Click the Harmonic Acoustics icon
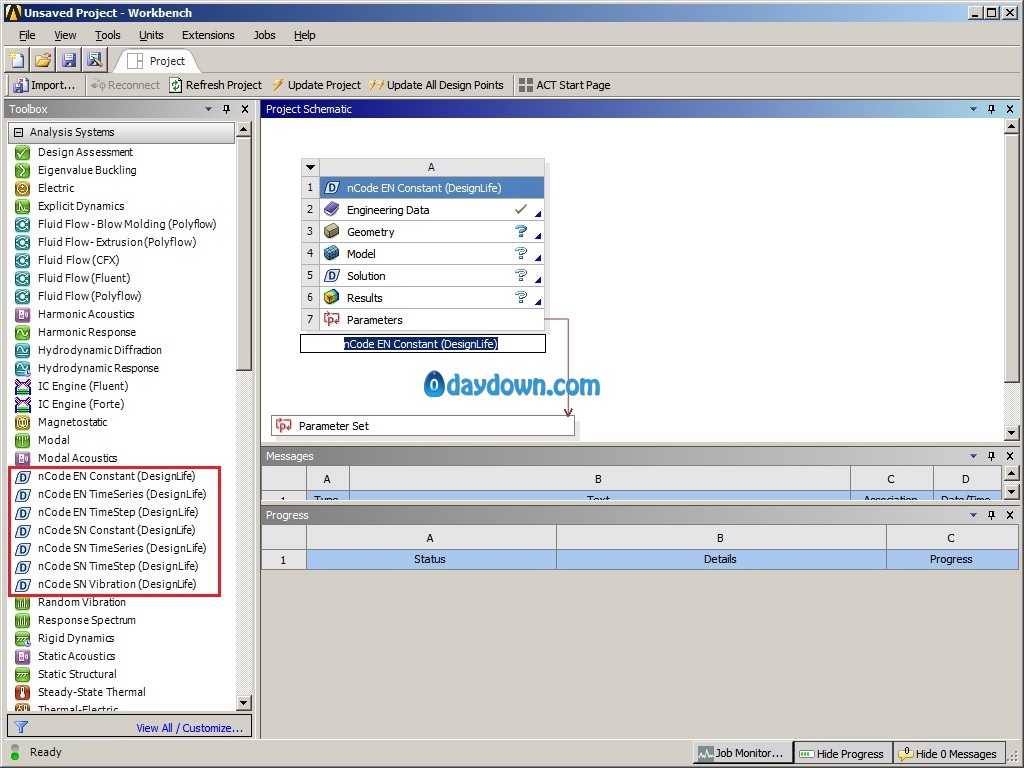Viewport: 1024px width, 768px height. tap(22, 314)
